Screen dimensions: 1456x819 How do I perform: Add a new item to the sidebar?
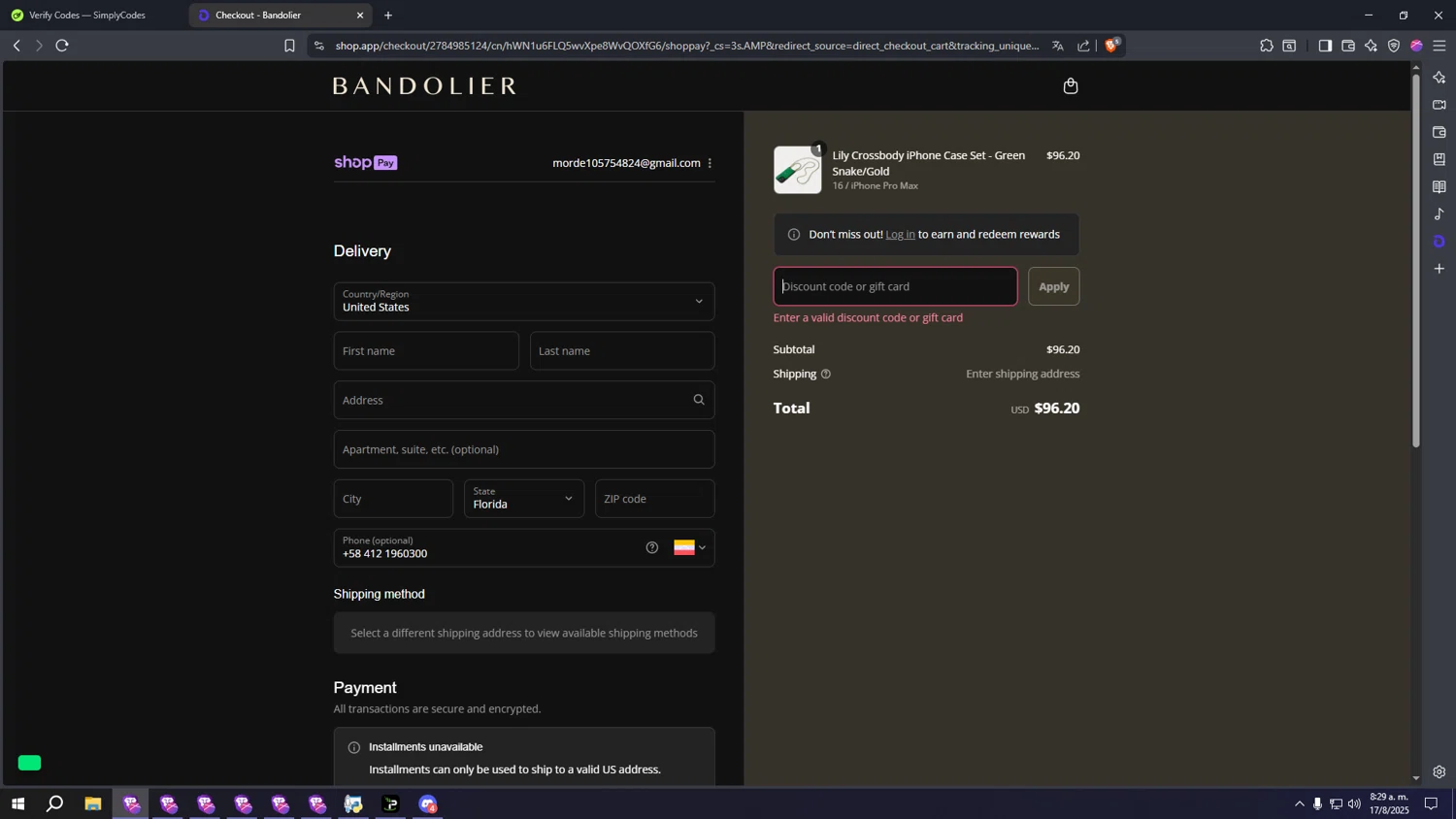pyautogui.click(x=1439, y=269)
